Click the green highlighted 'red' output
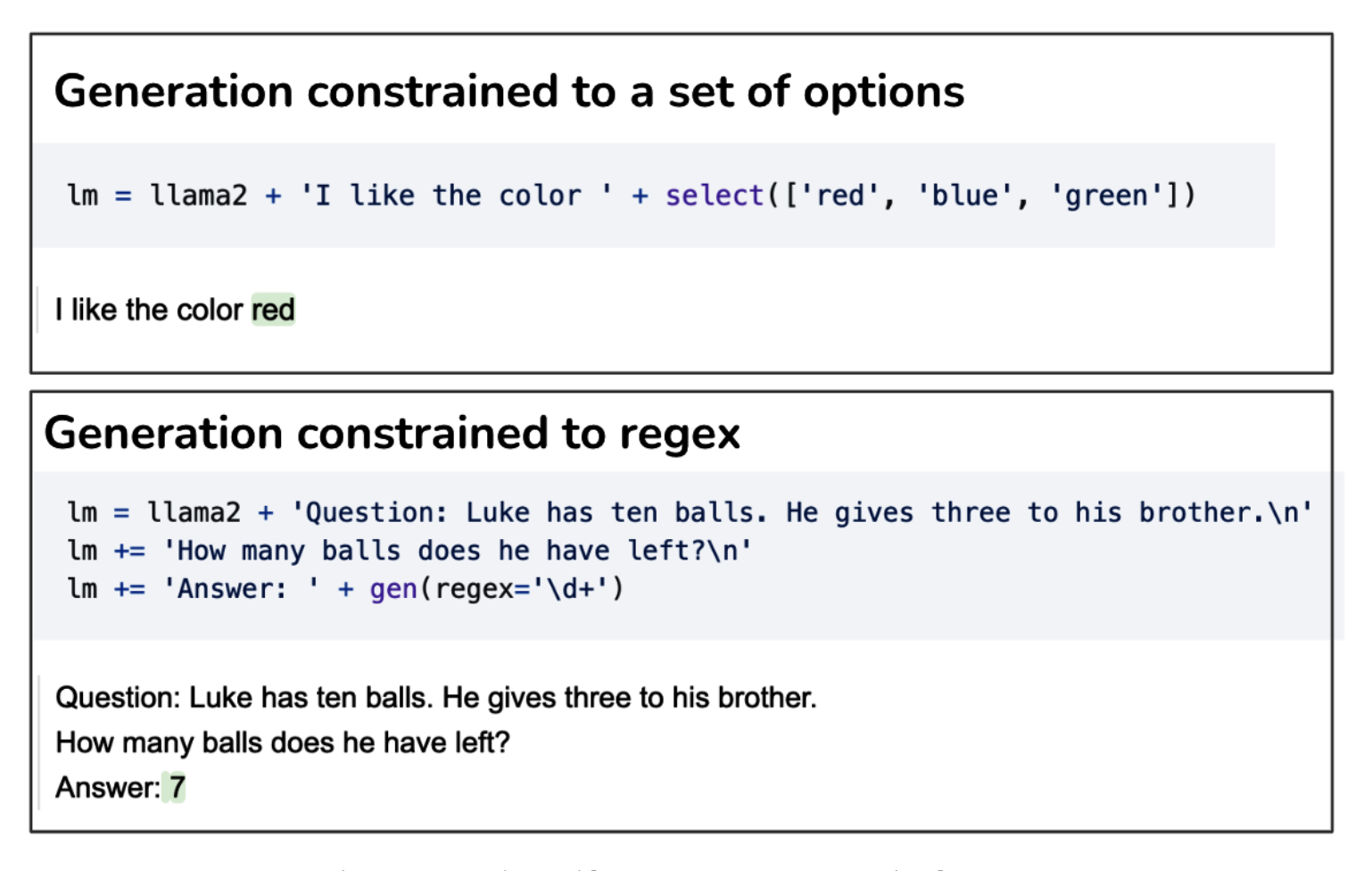Viewport: 1372px width, 871px height. click(273, 310)
